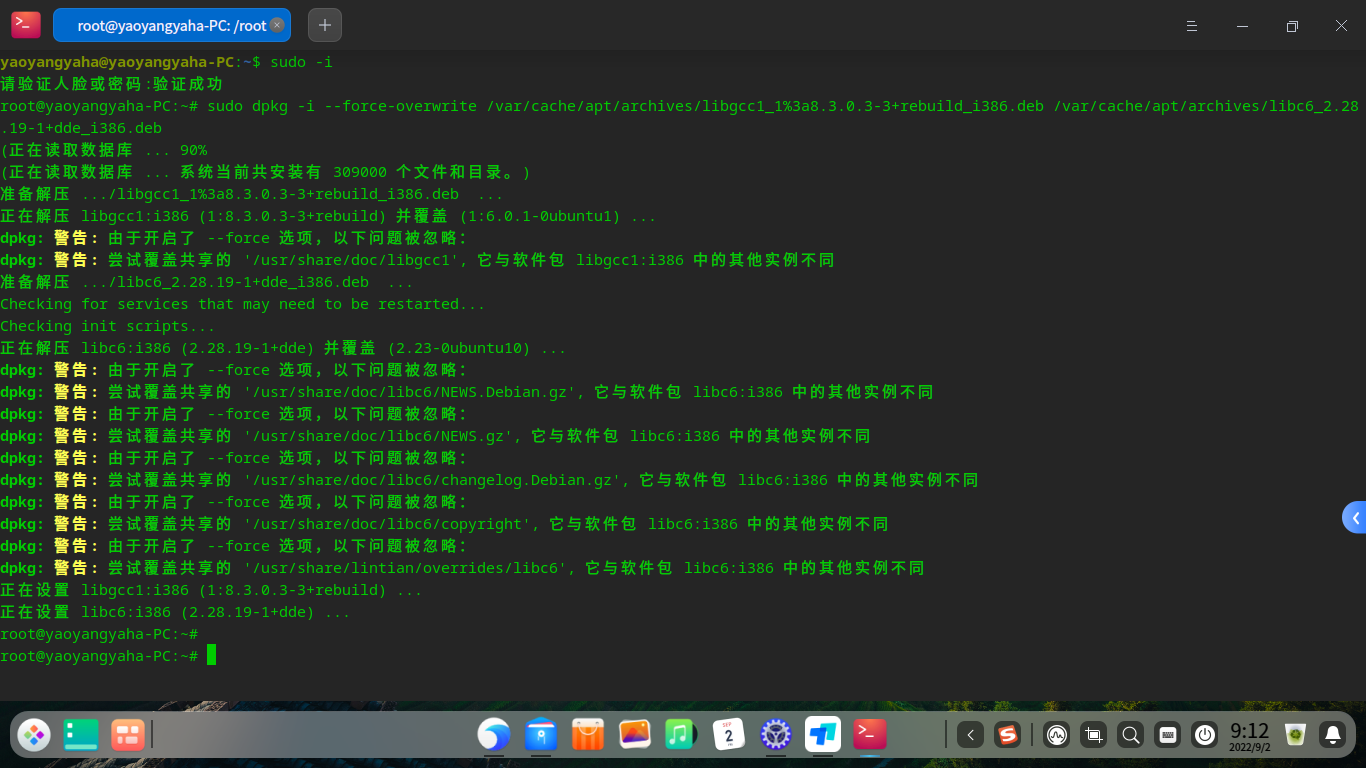Open the App Store icon
1366x768 pixels.
[x=587, y=735]
